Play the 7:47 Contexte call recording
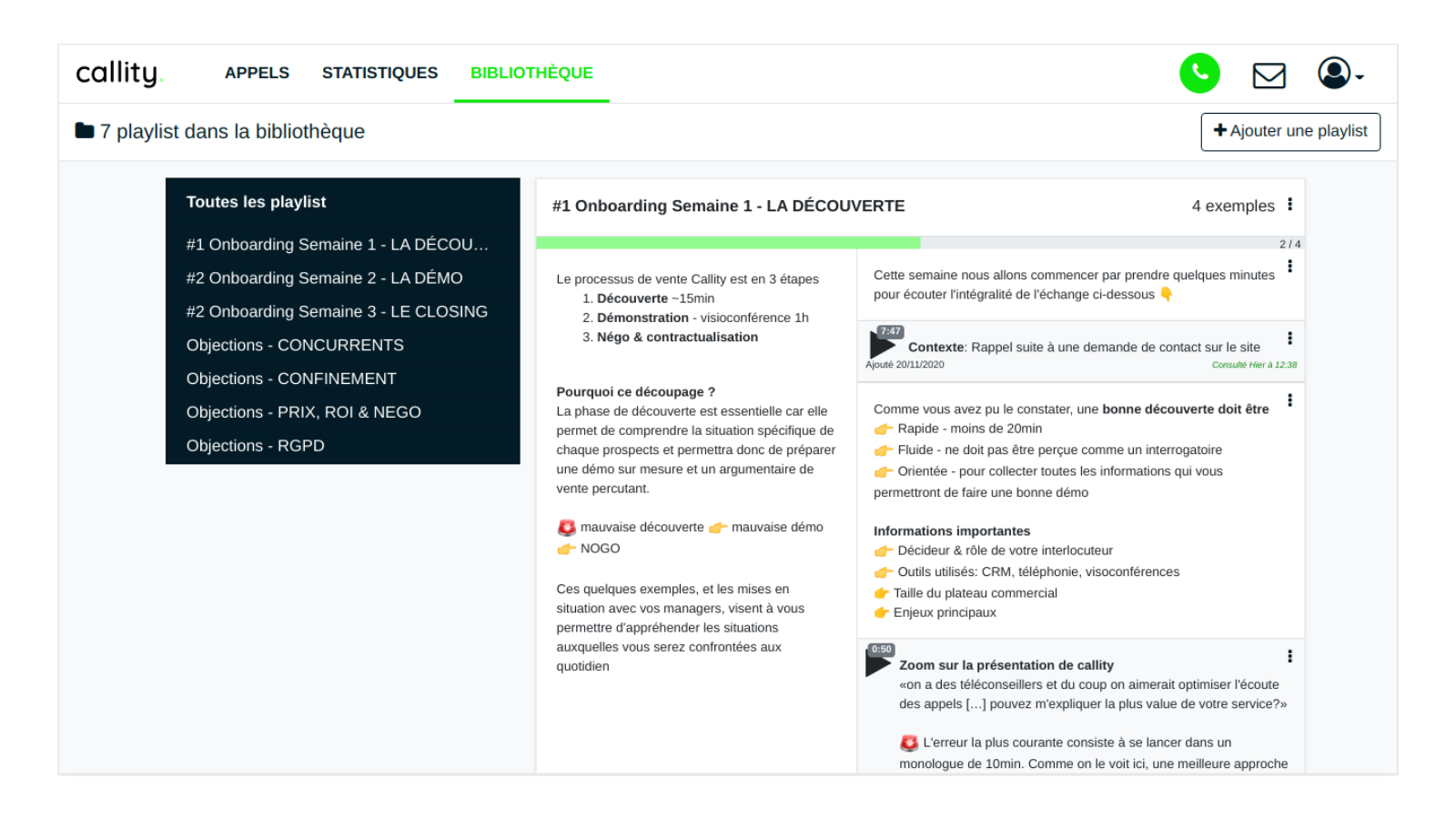The height and width of the screenshot is (819, 1456). 881,345
